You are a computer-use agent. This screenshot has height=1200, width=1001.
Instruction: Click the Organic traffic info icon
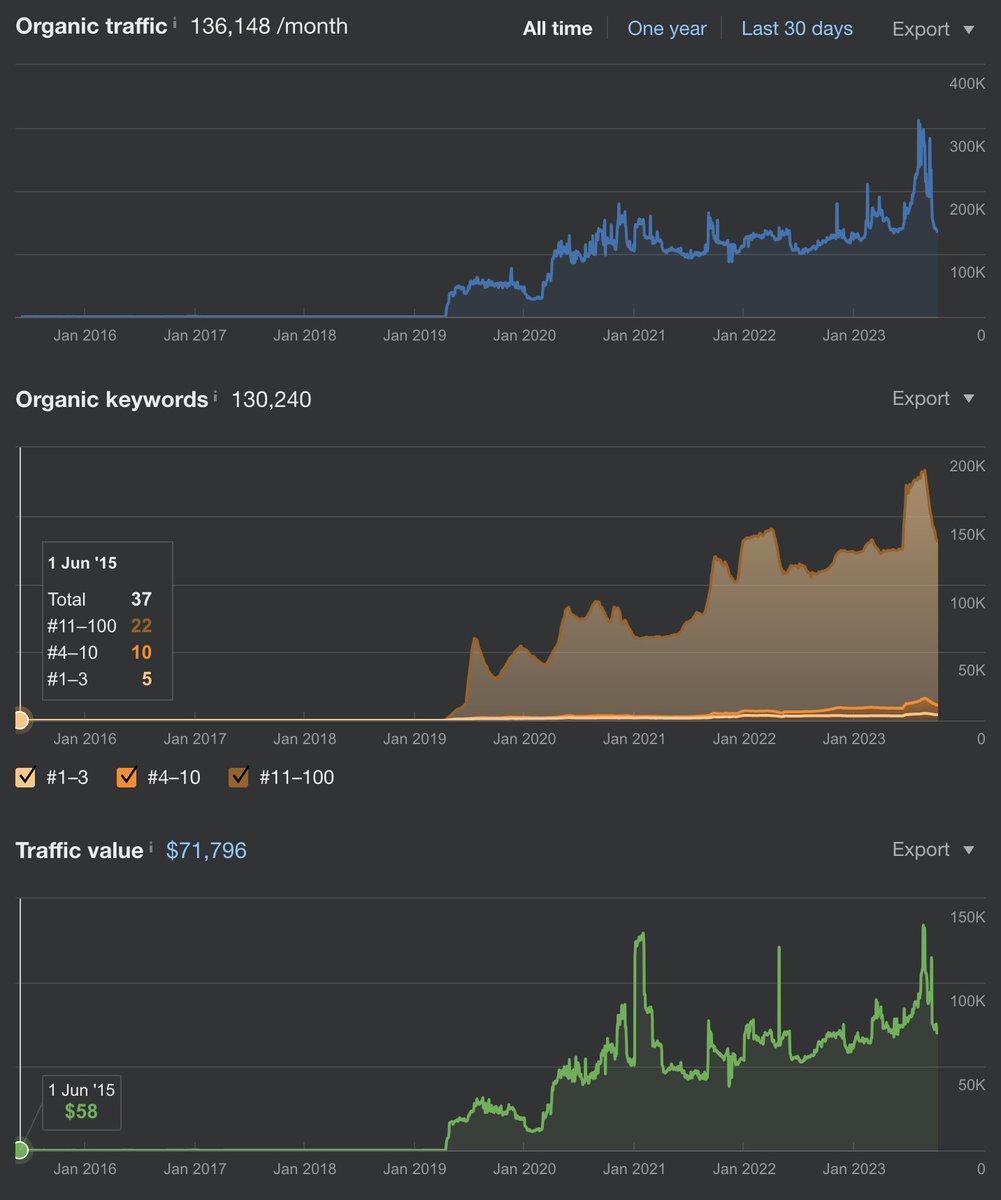(x=175, y=22)
